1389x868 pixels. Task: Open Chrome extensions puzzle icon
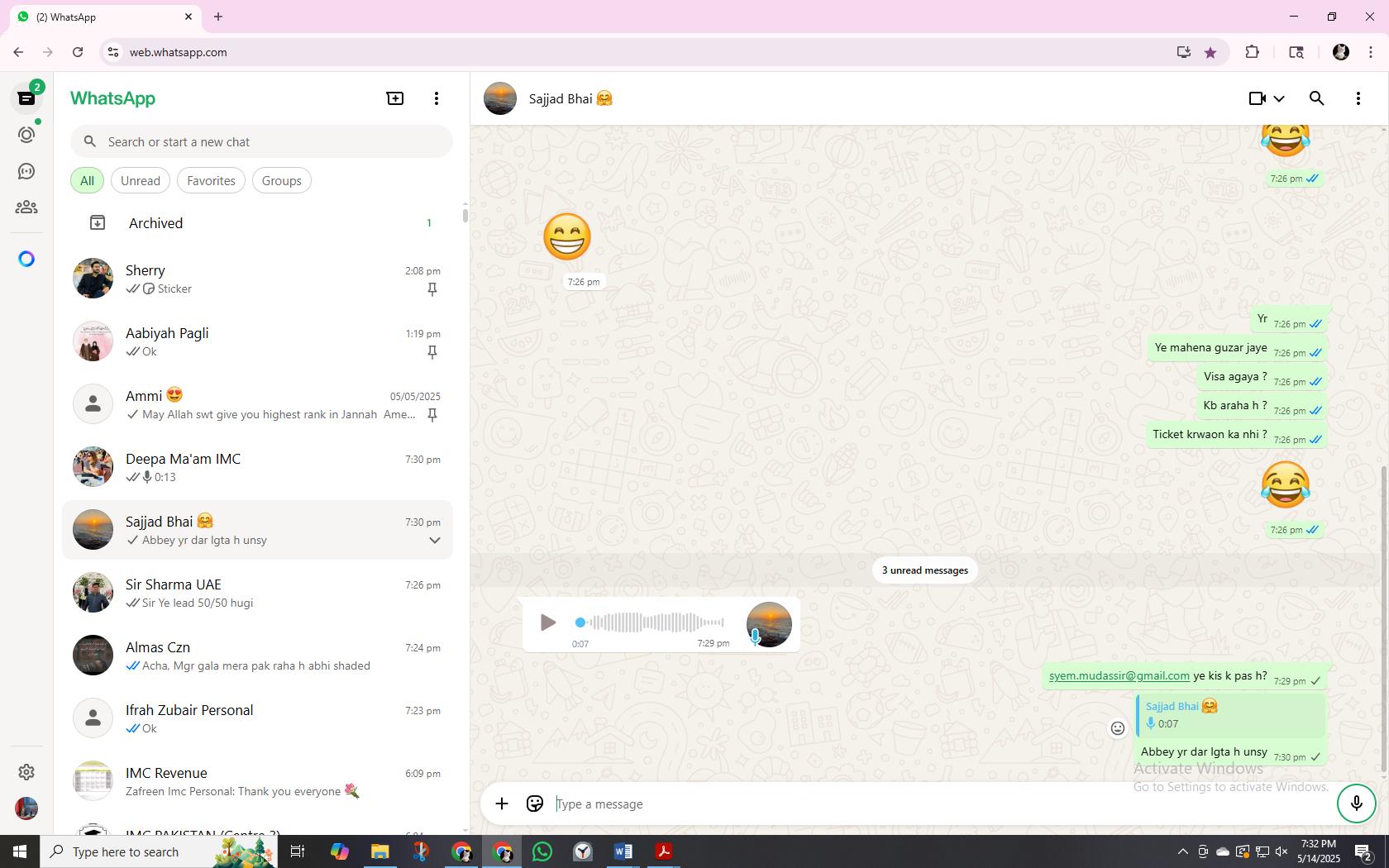tap(1252, 52)
